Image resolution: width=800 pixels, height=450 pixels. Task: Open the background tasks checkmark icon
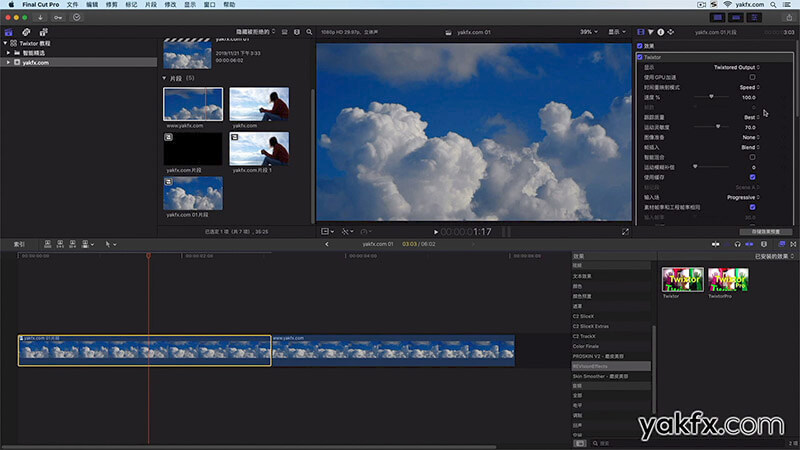tap(77, 17)
